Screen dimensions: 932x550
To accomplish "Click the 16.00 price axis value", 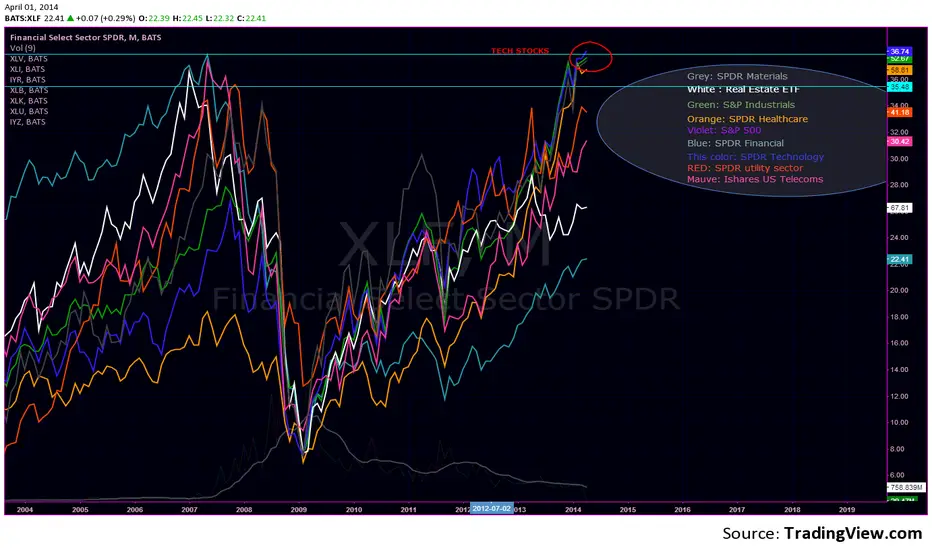I will tap(899, 343).
